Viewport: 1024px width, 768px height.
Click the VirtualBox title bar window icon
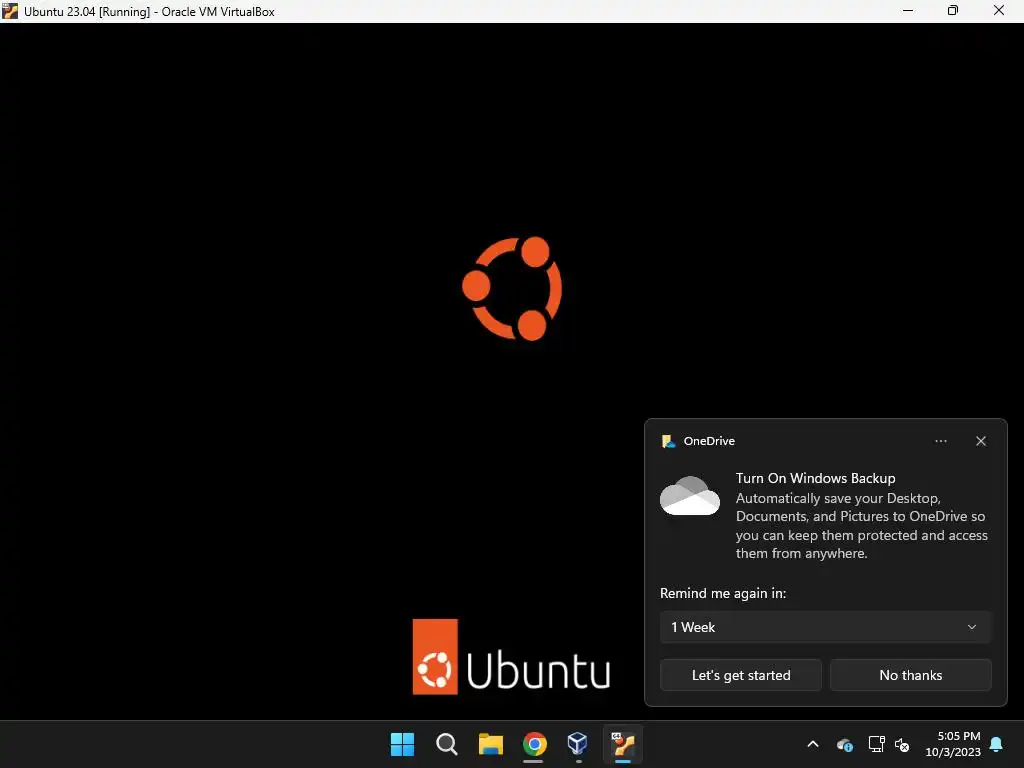10,11
